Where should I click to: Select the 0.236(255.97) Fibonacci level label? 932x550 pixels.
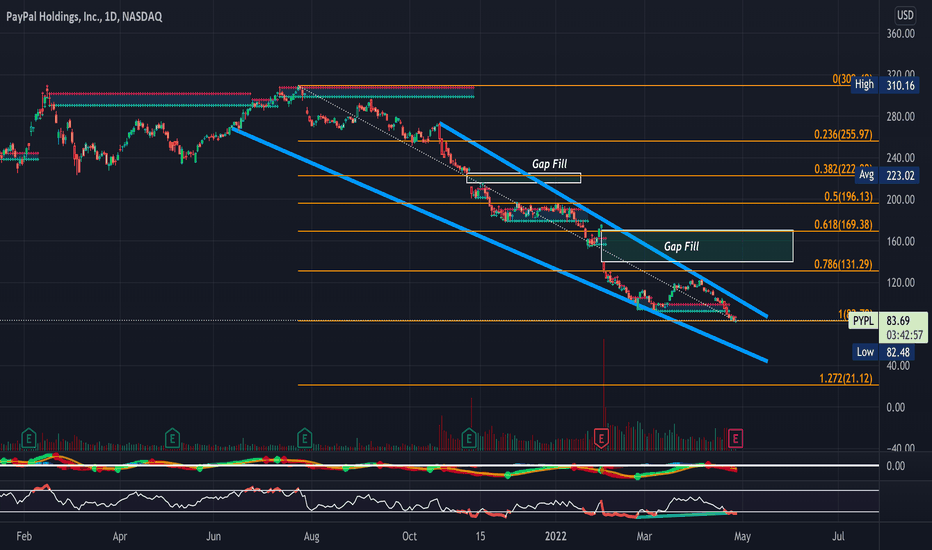pyautogui.click(x=843, y=135)
